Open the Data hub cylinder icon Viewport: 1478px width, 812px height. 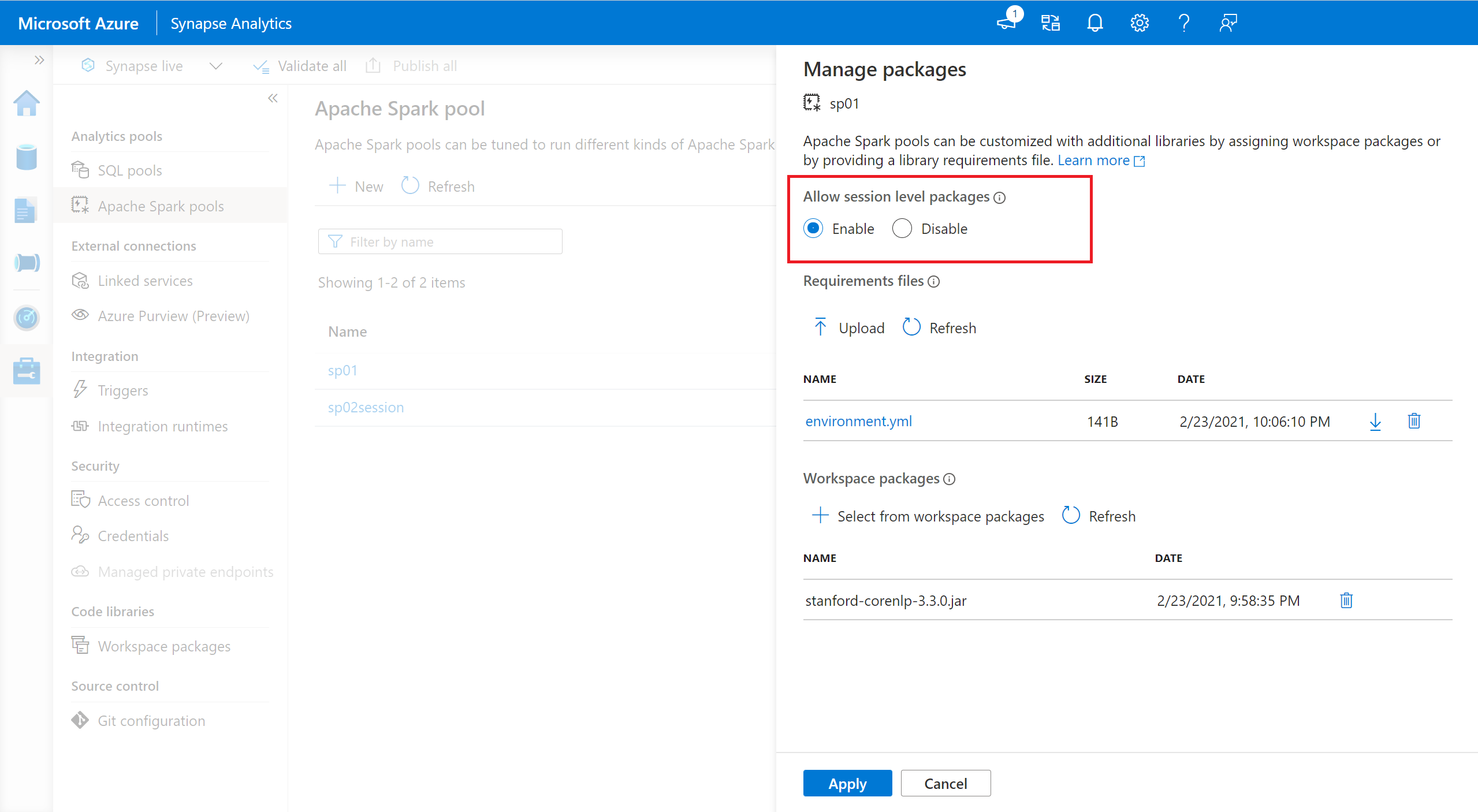click(x=27, y=157)
